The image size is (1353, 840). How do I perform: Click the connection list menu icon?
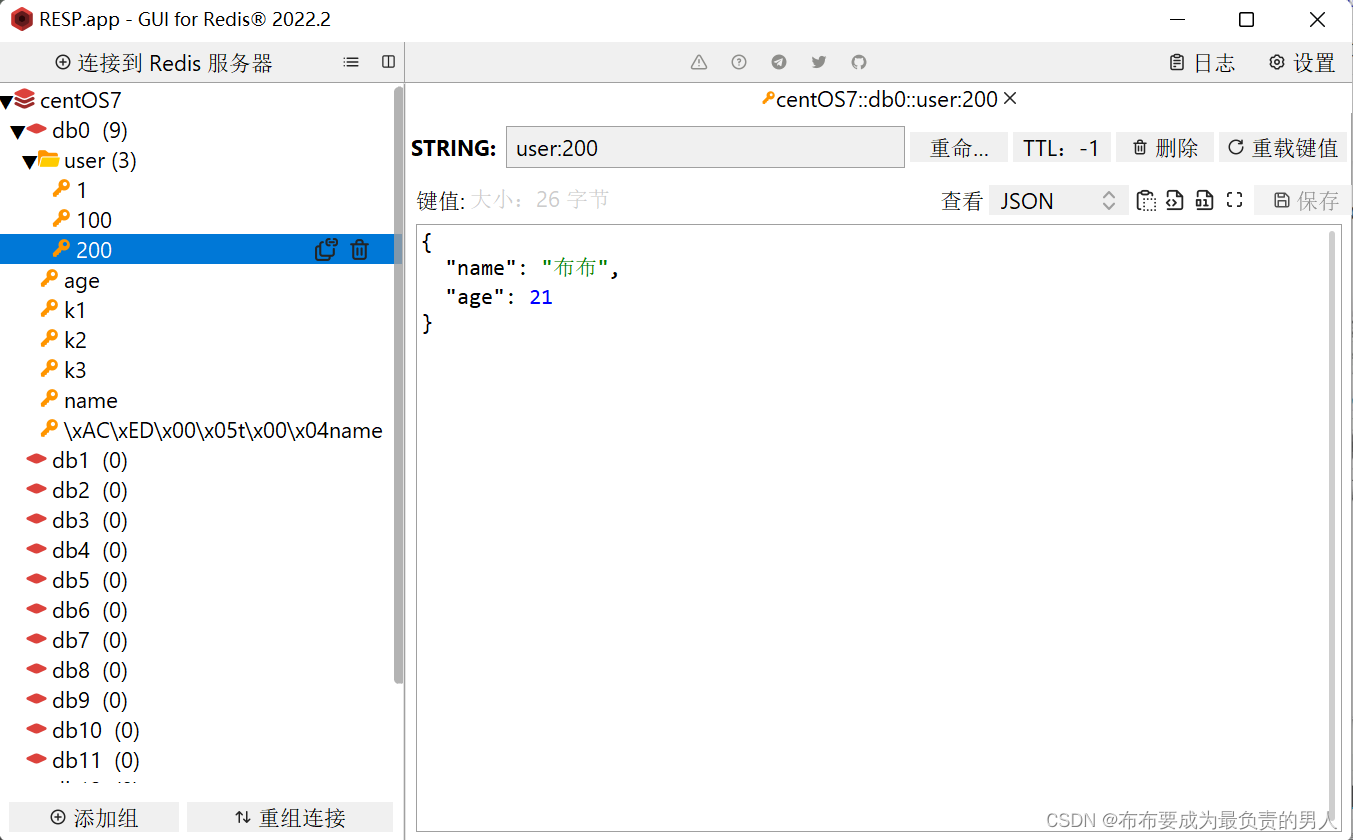351,62
